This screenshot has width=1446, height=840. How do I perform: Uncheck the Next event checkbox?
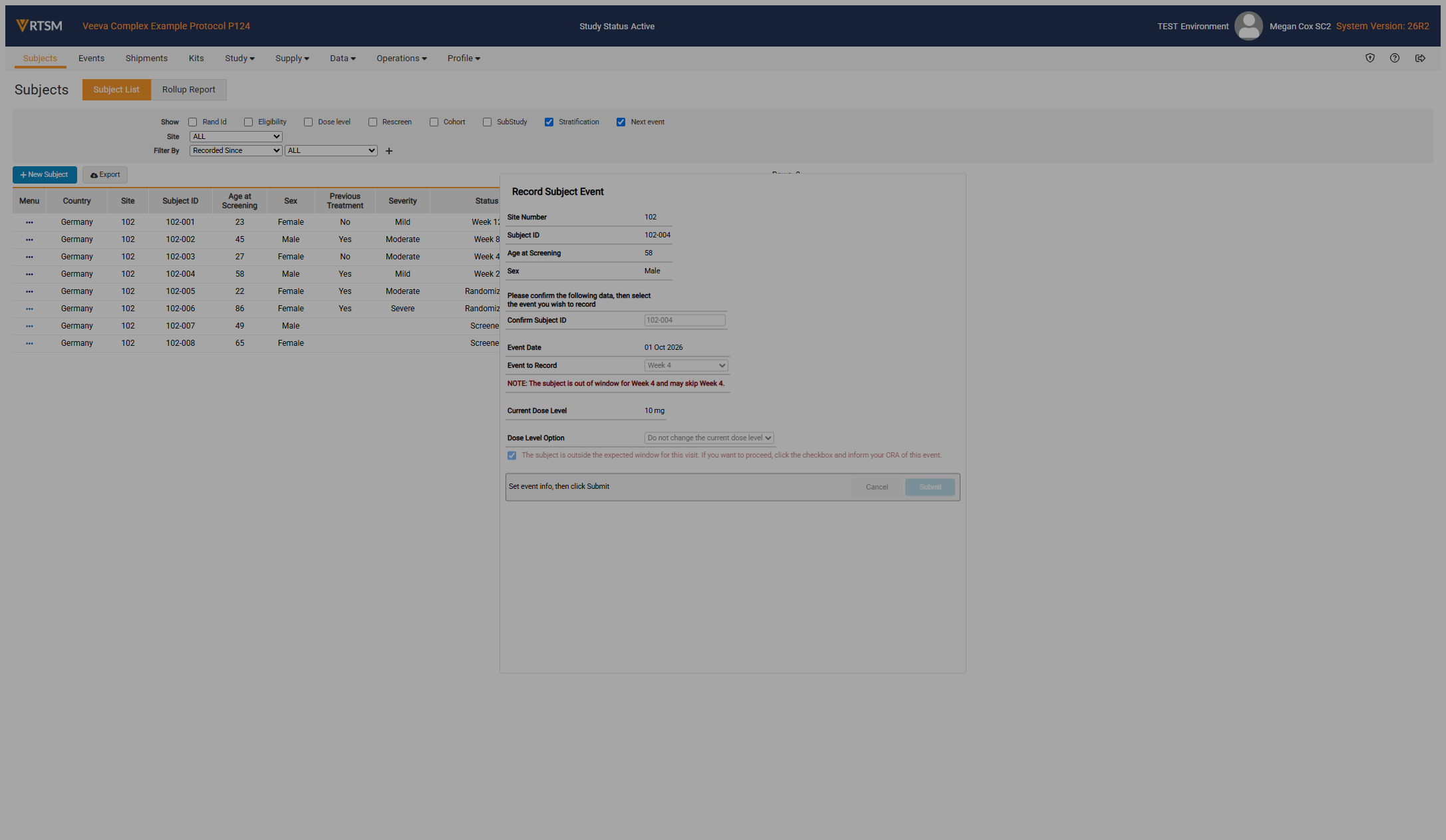(x=621, y=122)
